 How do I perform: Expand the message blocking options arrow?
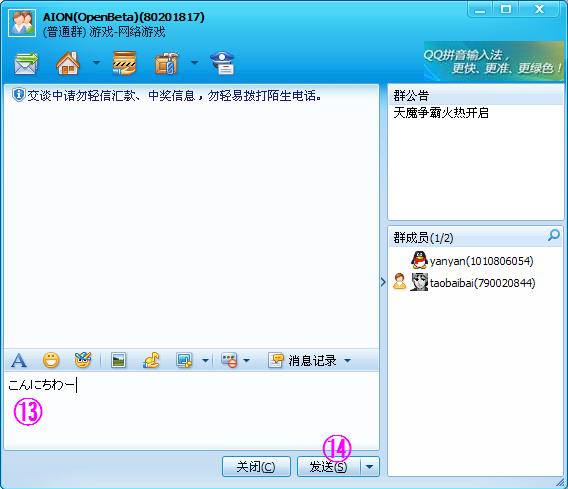(247, 360)
